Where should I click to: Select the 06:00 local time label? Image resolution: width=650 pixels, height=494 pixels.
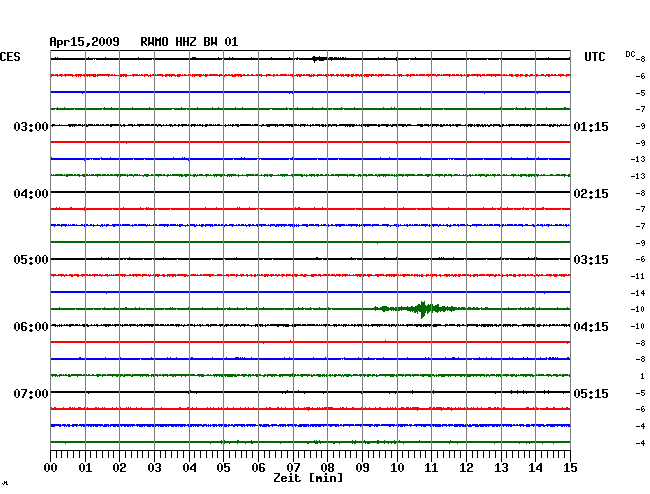click(x=31, y=327)
